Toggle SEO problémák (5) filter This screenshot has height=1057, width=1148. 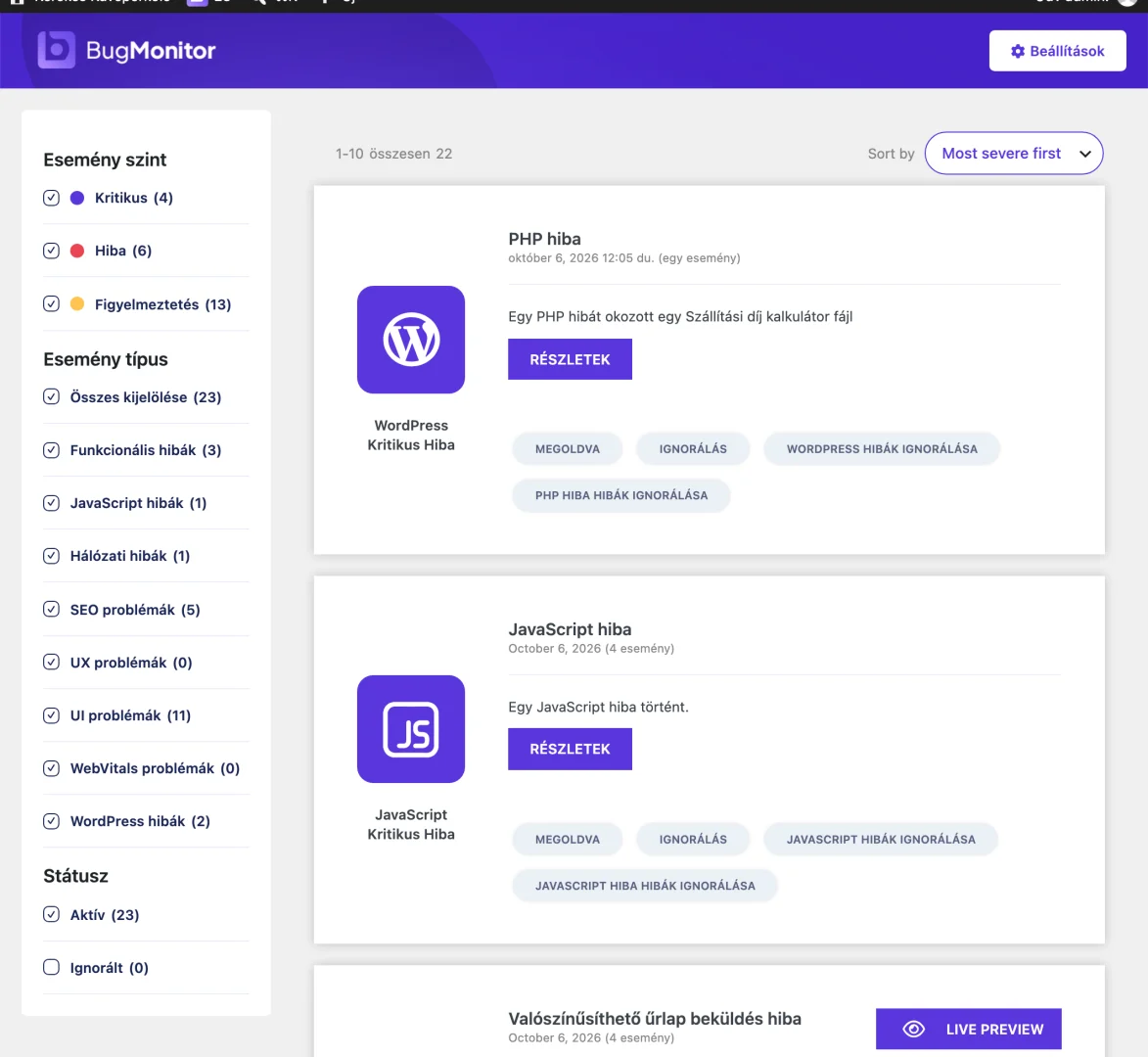pos(51,609)
